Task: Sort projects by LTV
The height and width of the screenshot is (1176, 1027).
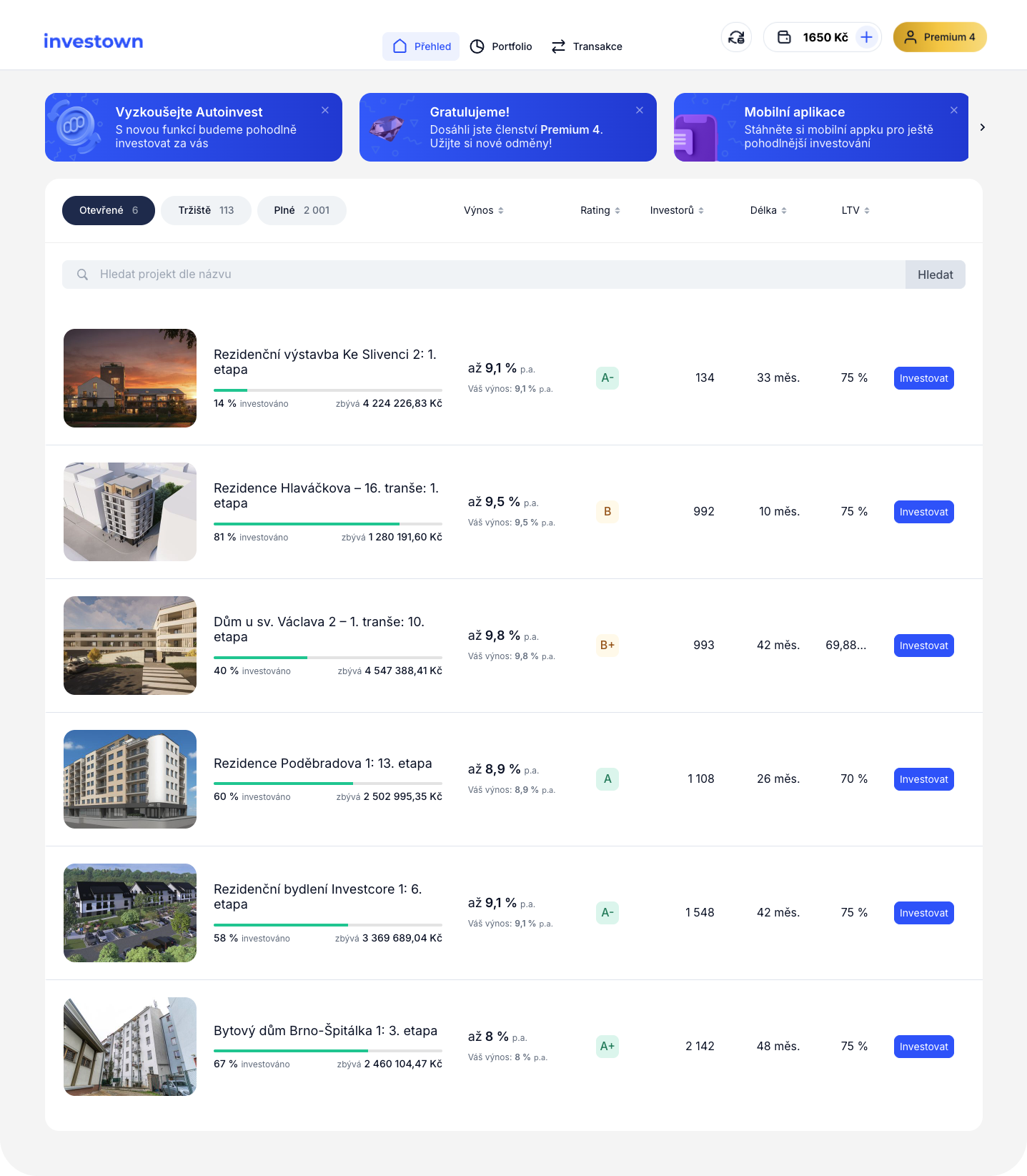Action: pyautogui.click(x=855, y=210)
